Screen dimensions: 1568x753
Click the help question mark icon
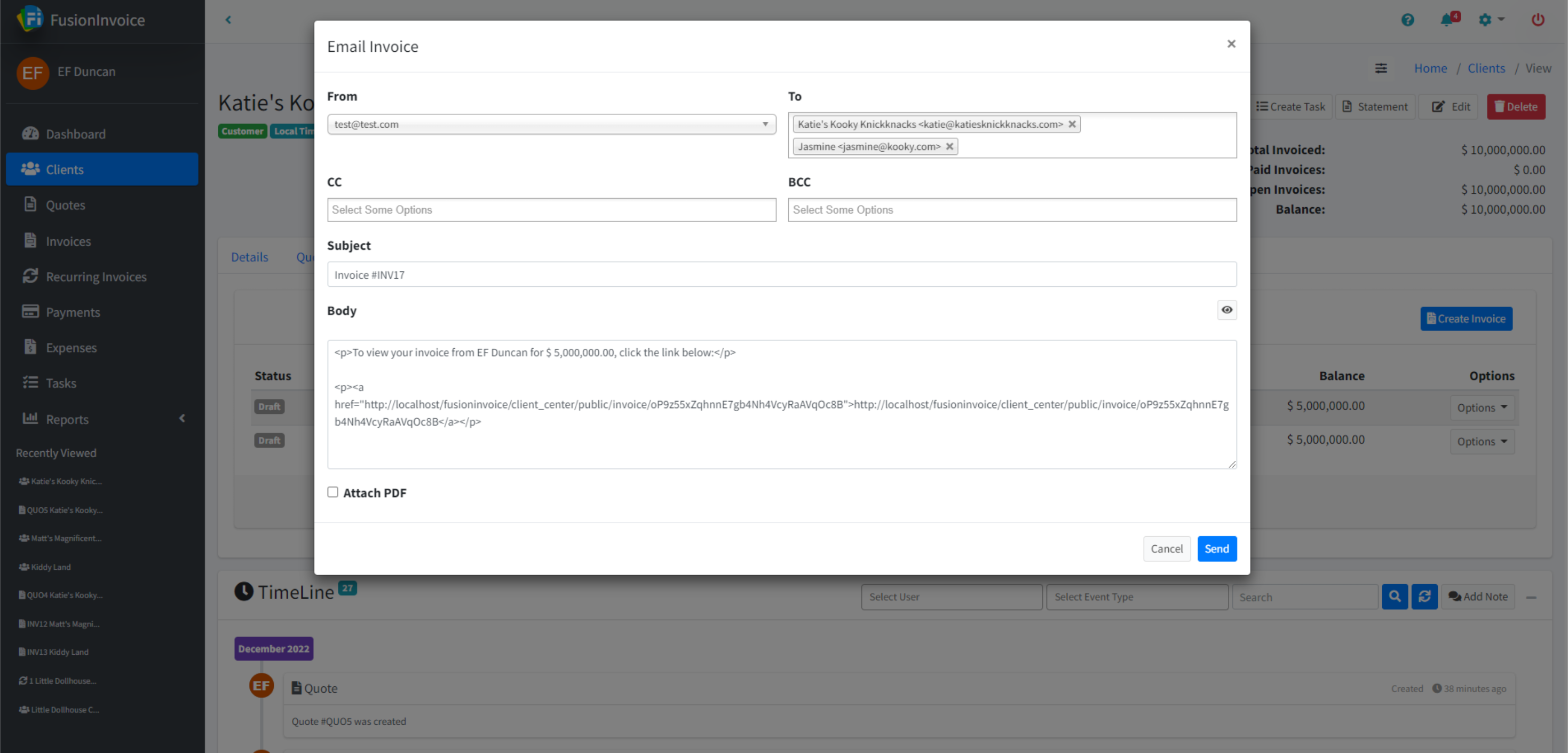(1407, 20)
